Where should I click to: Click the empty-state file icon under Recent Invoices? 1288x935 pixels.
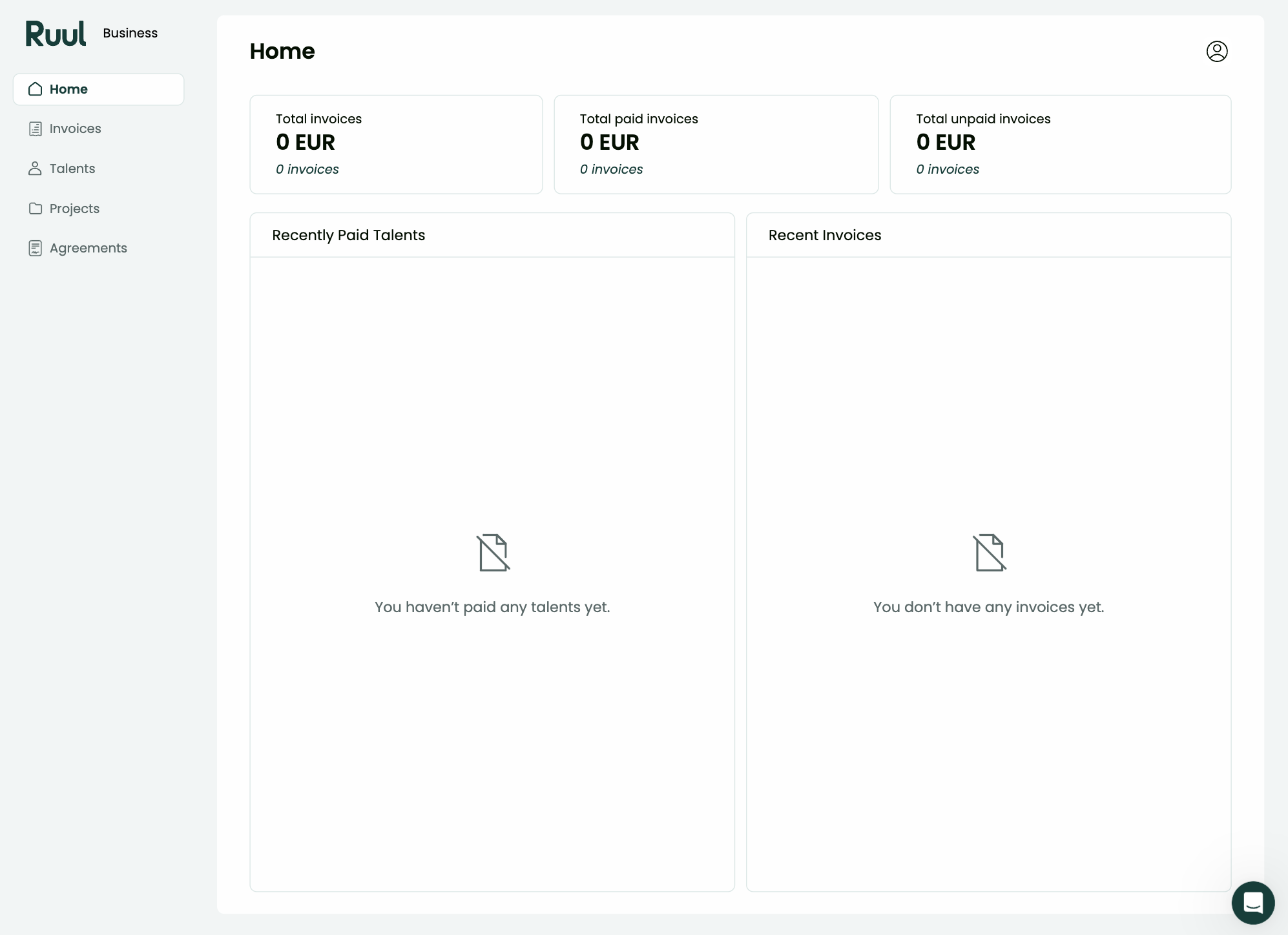tap(990, 553)
